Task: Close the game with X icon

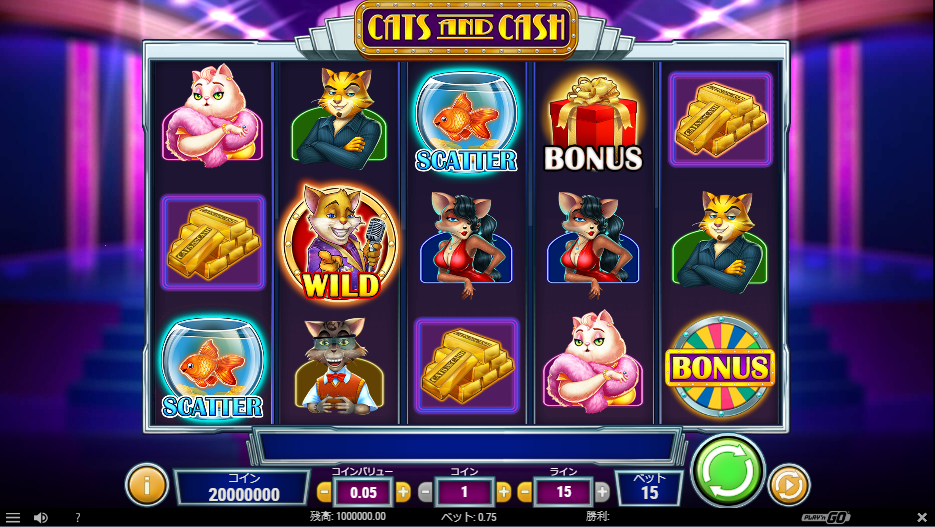Action: 922,517
